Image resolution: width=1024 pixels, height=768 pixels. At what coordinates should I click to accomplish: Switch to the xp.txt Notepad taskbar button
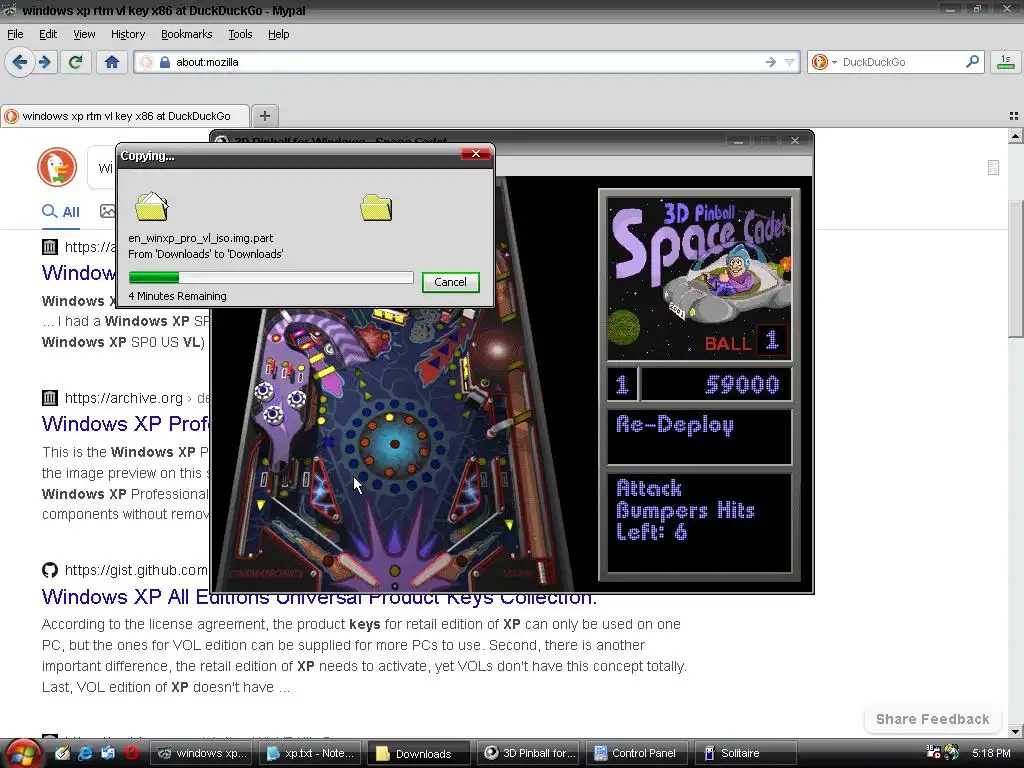click(x=311, y=753)
